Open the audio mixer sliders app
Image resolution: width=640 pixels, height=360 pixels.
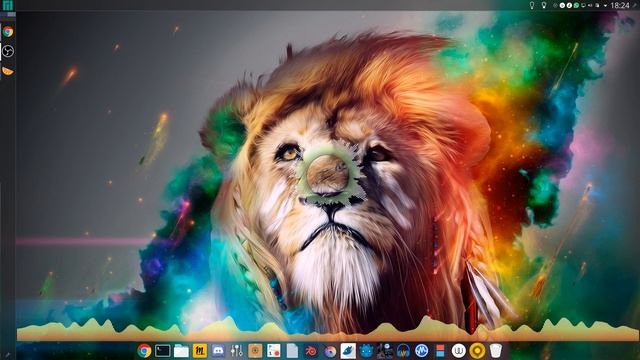pos(237,351)
